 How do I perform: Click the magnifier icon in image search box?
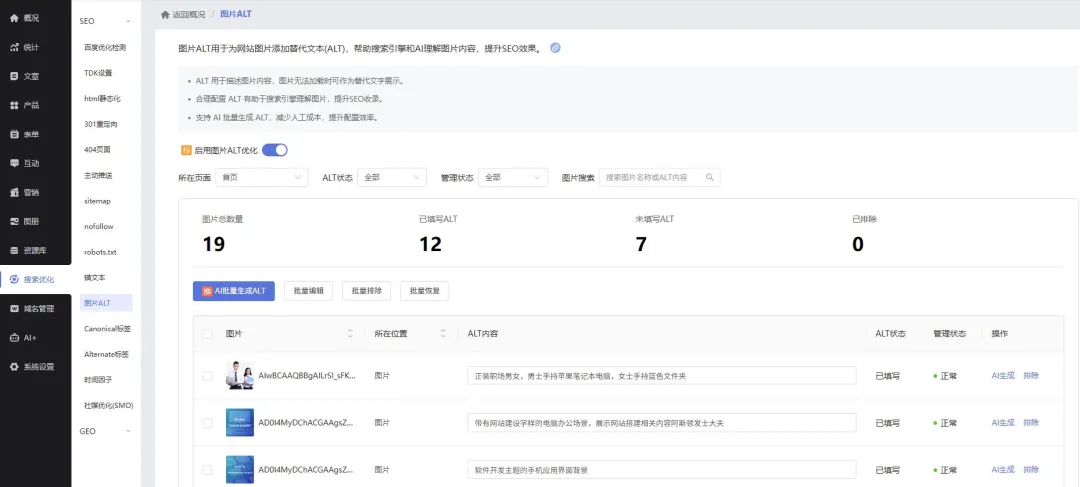(710, 178)
